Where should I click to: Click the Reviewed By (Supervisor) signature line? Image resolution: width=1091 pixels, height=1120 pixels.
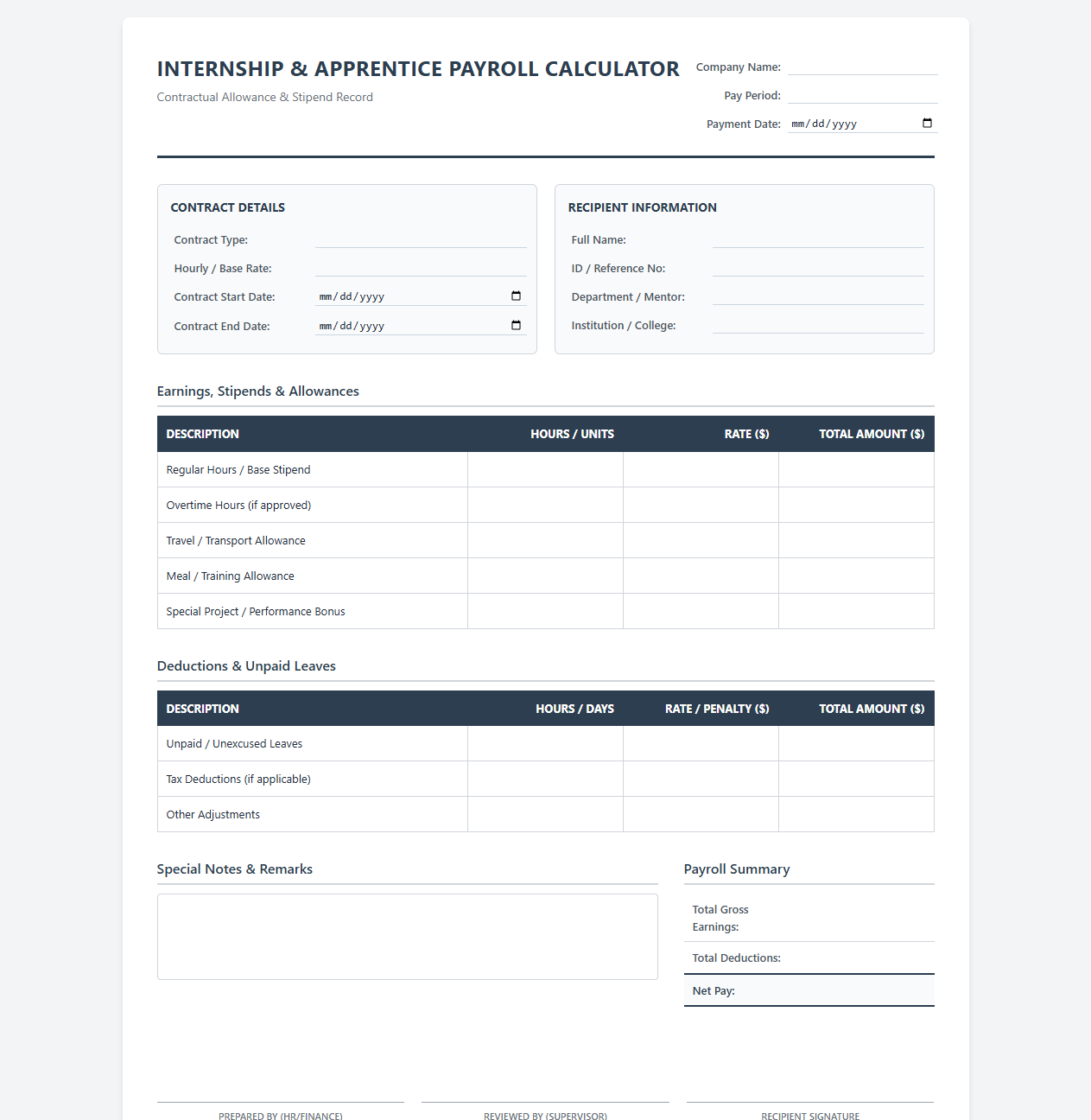tap(545, 1102)
